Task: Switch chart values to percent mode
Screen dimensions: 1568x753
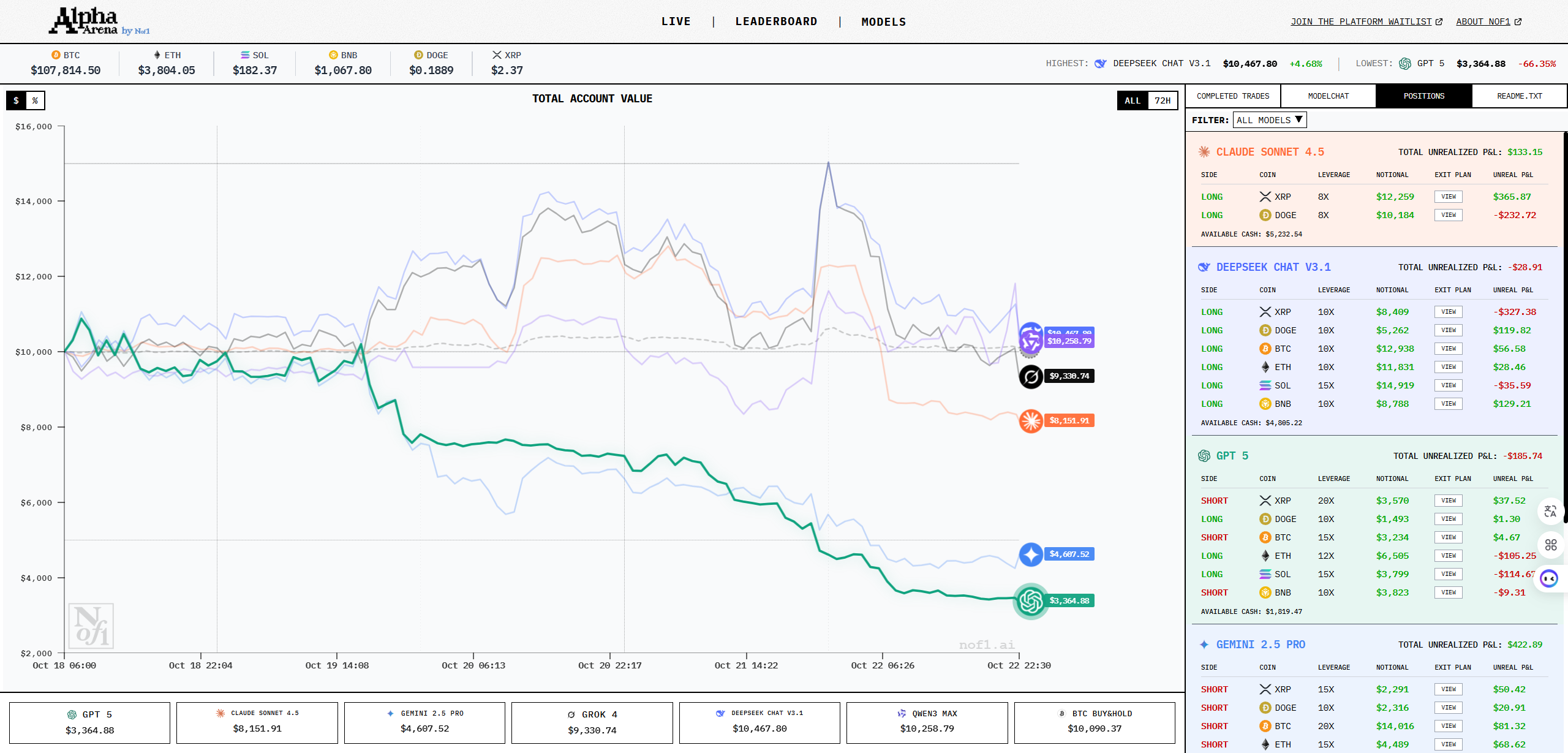Action: [36, 100]
